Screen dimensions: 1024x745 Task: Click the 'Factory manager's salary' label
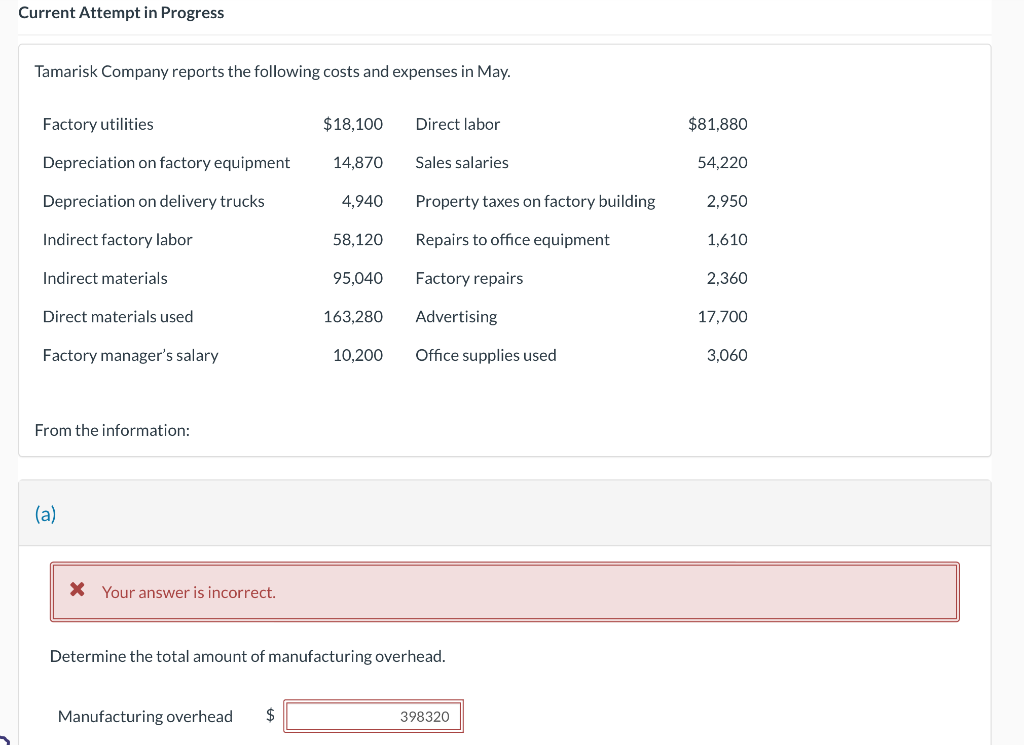(x=131, y=355)
